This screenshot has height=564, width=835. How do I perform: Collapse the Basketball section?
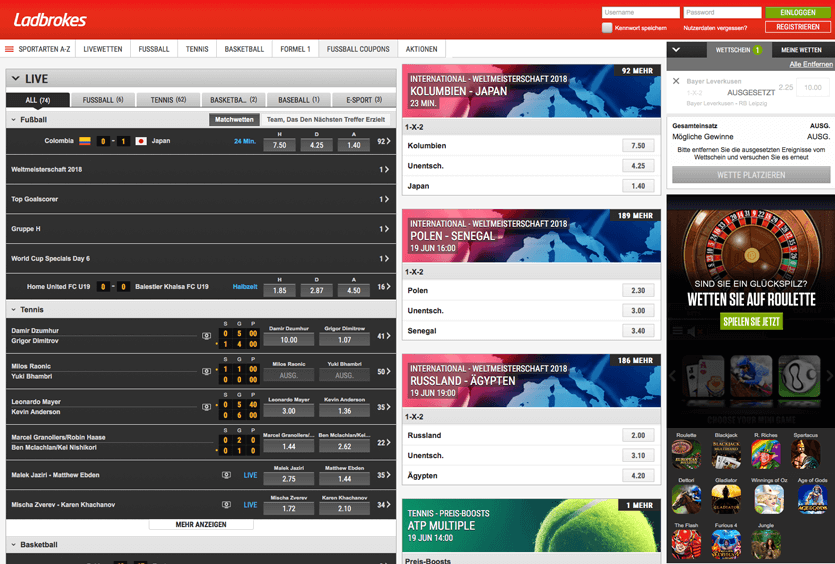[14, 545]
